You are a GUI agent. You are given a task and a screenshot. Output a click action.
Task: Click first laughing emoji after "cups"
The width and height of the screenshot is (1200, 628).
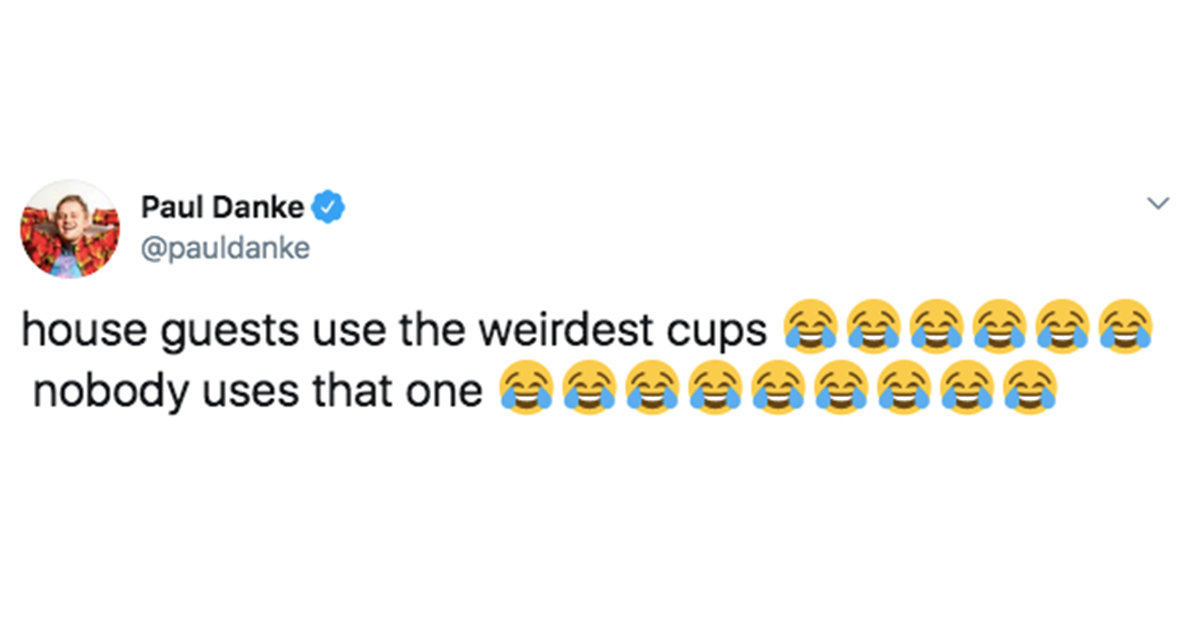pos(808,326)
